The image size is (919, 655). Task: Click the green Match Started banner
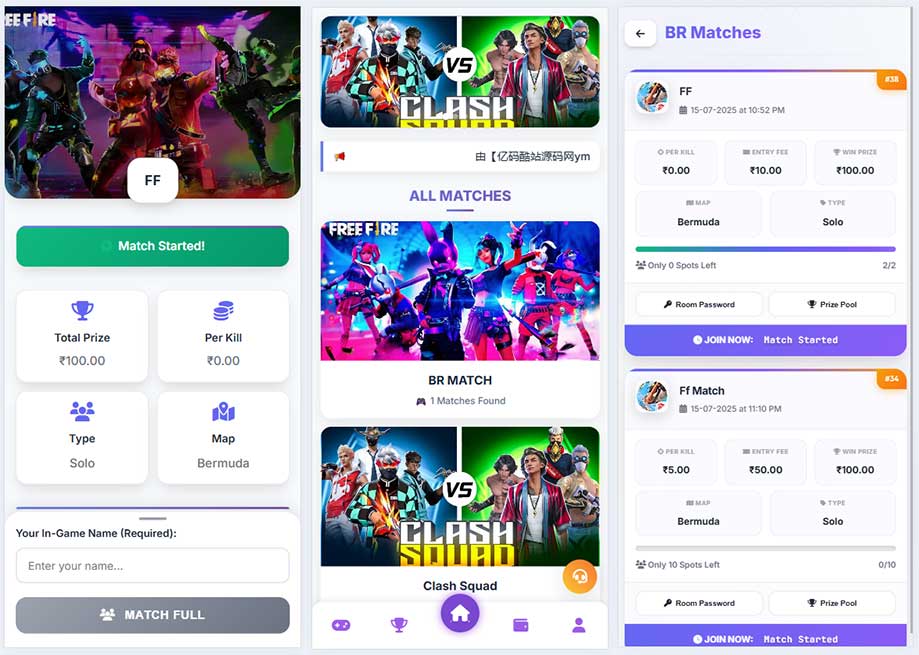(152, 246)
